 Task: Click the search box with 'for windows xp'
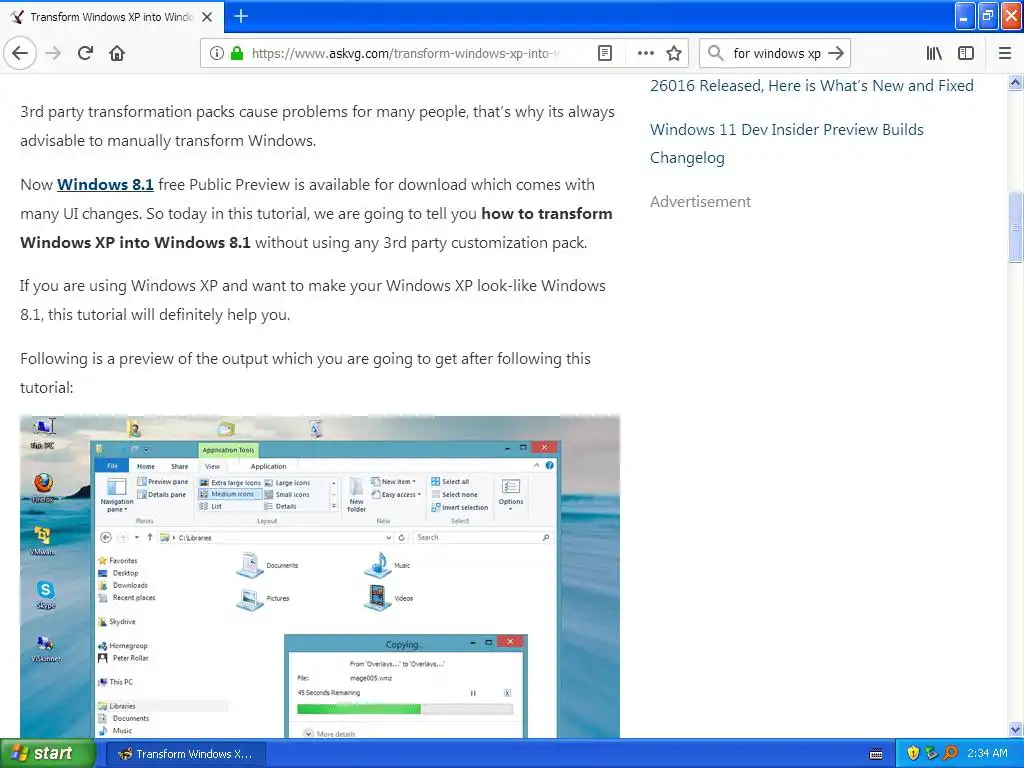(x=776, y=53)
